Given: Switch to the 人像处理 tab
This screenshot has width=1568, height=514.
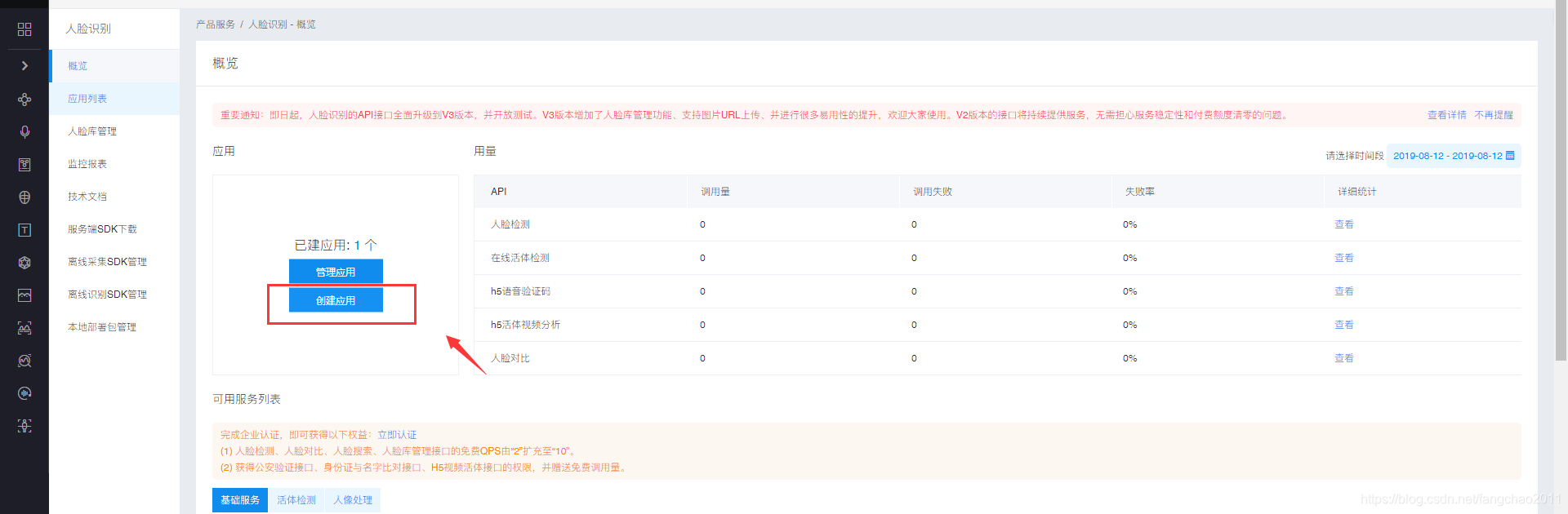Looking at the screenshot, I should tap(353, 500).
